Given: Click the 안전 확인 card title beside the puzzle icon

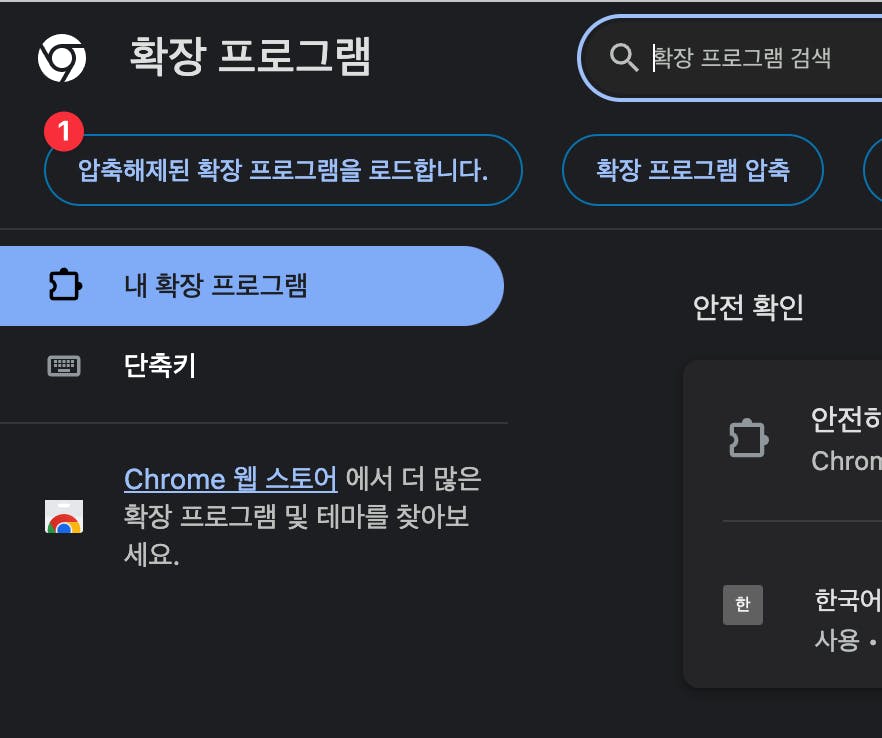Looking at the screenshot, I should pyautogui.click(x=846, y=420).
